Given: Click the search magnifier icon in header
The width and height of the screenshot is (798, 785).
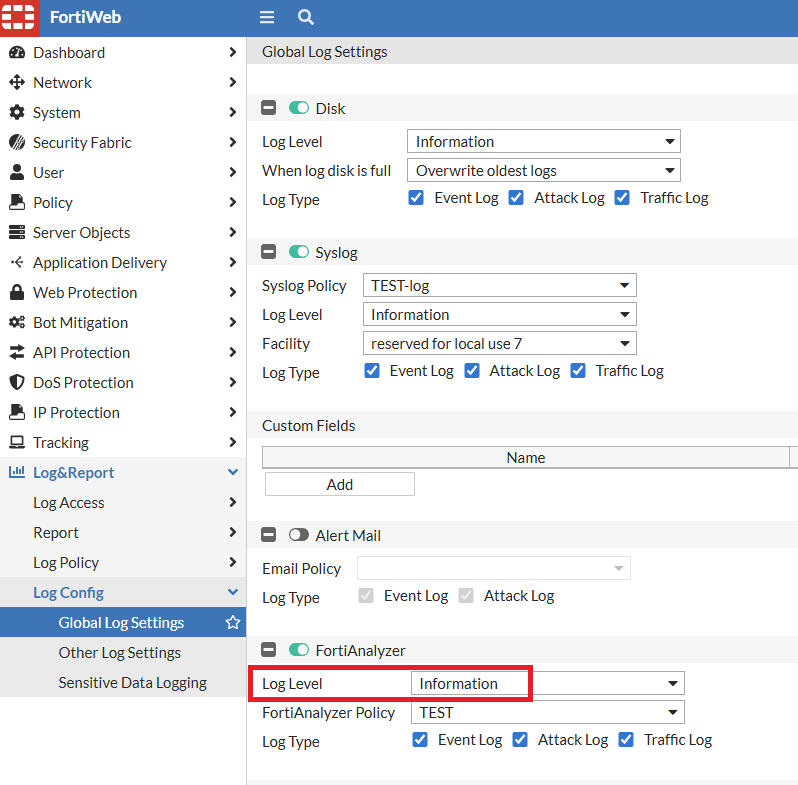Looking at the screenshot, I should pyautogui.click(x=306, y=17).
